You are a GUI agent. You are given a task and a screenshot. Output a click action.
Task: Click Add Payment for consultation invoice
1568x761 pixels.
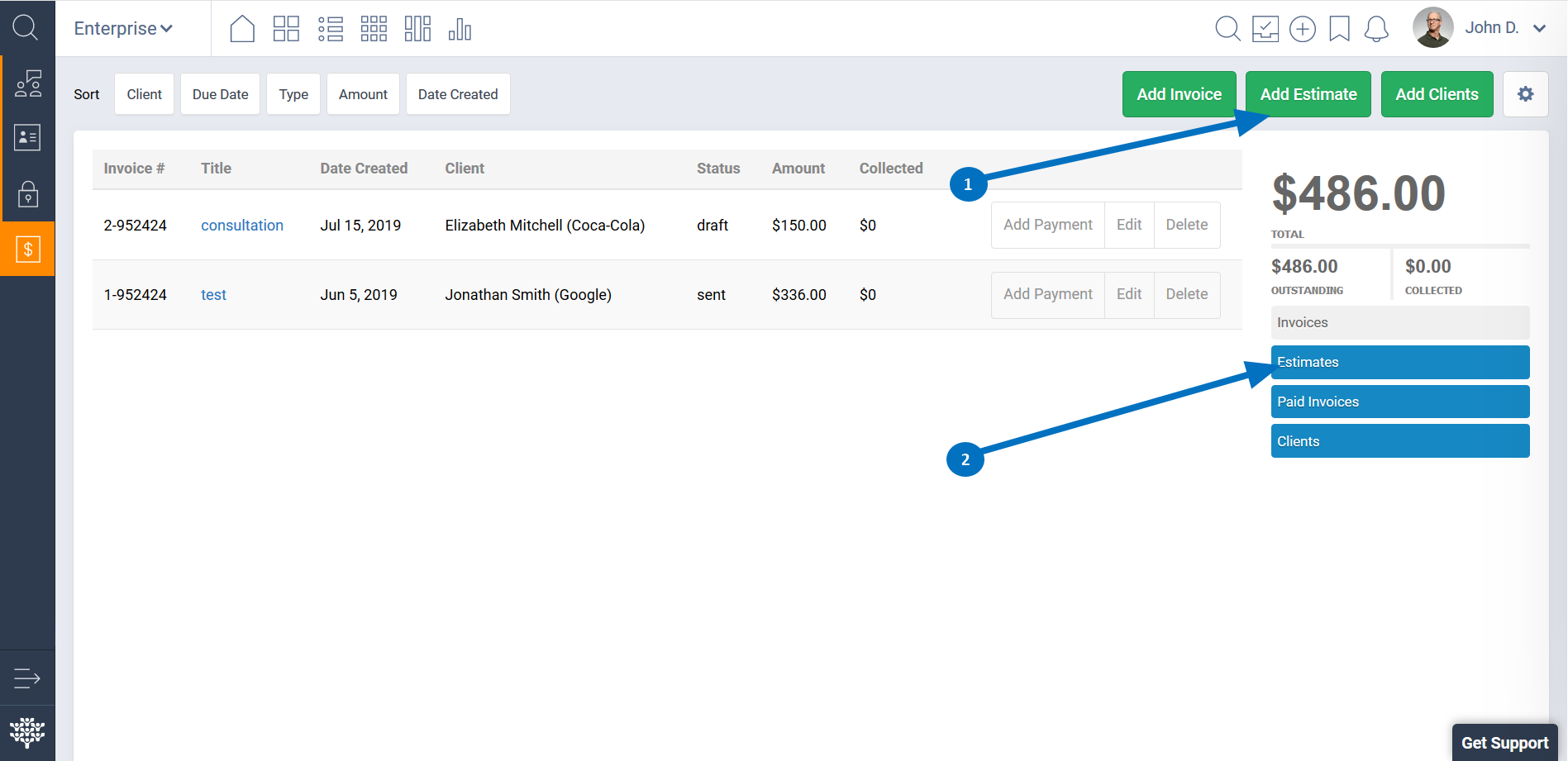click(1047, 225)
